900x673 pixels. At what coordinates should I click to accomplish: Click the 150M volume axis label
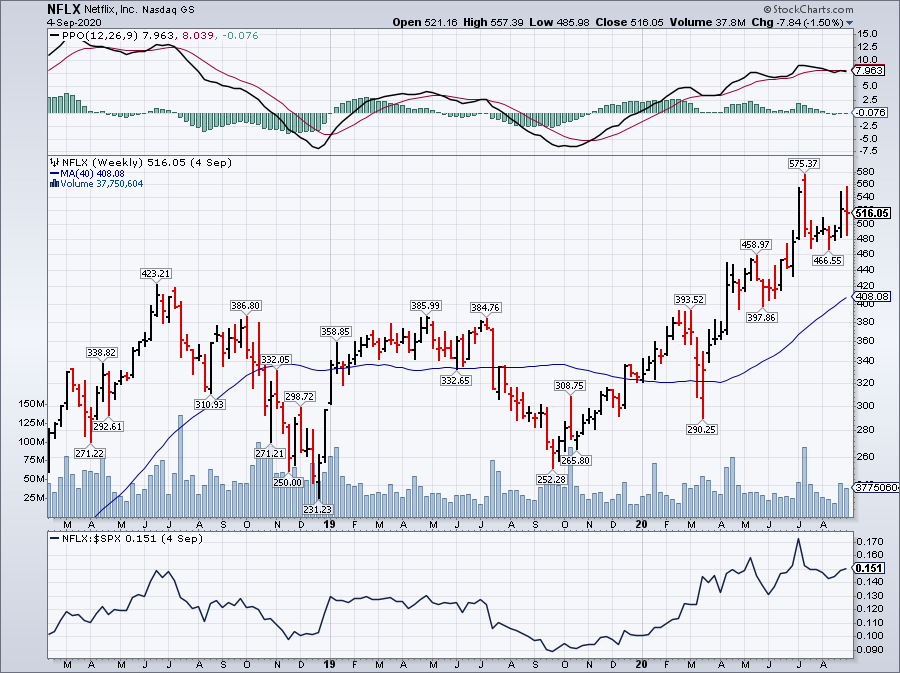pyautogui.click(x=32, y=404)
